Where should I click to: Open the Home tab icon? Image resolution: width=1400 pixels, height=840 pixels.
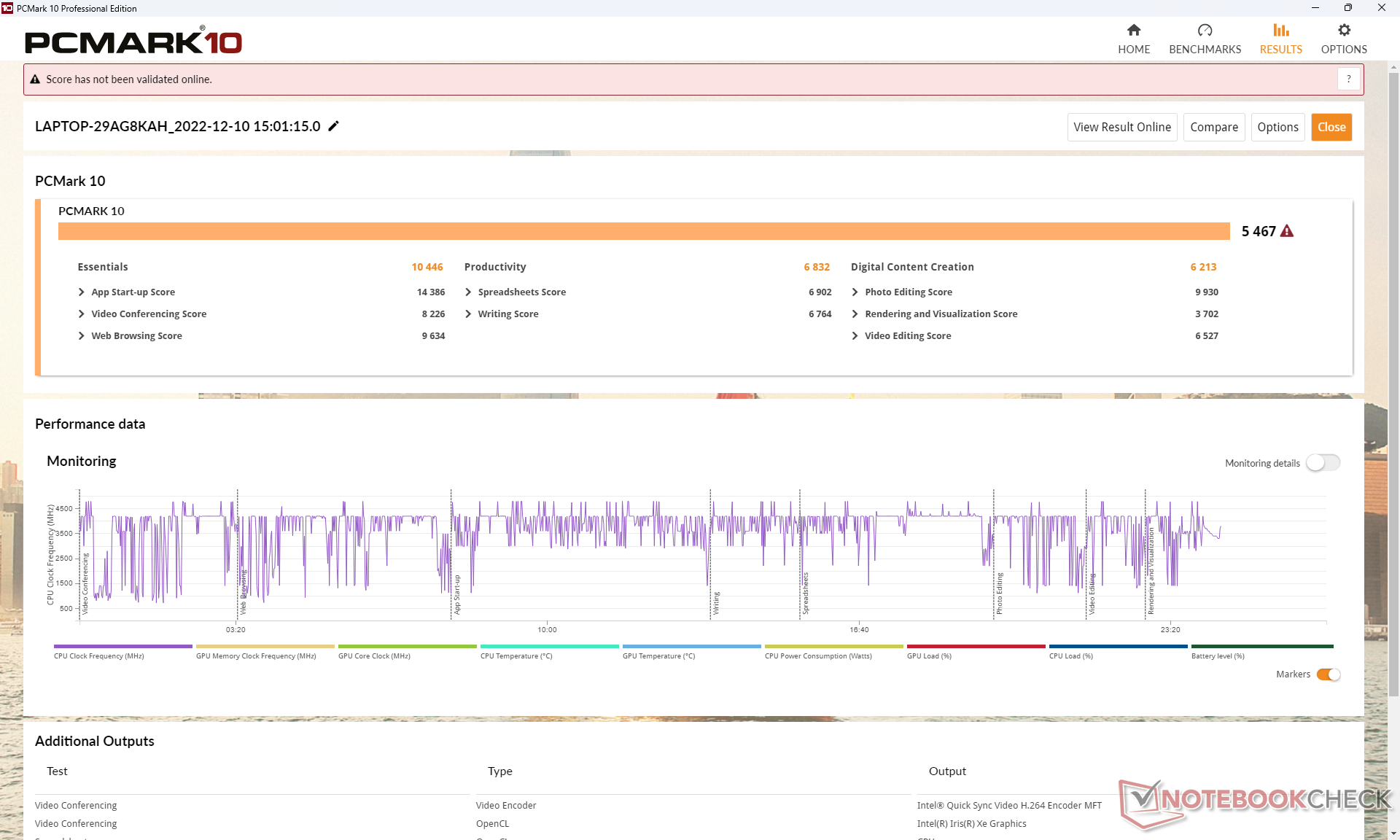[1133, 30]
